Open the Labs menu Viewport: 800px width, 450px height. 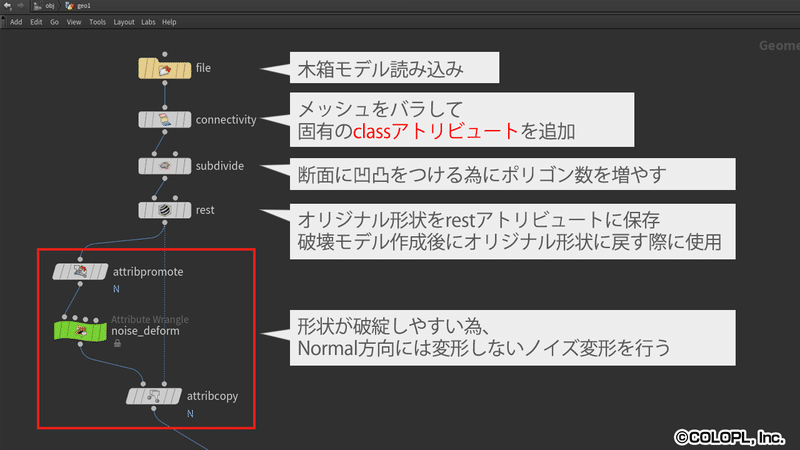point(148,22)
